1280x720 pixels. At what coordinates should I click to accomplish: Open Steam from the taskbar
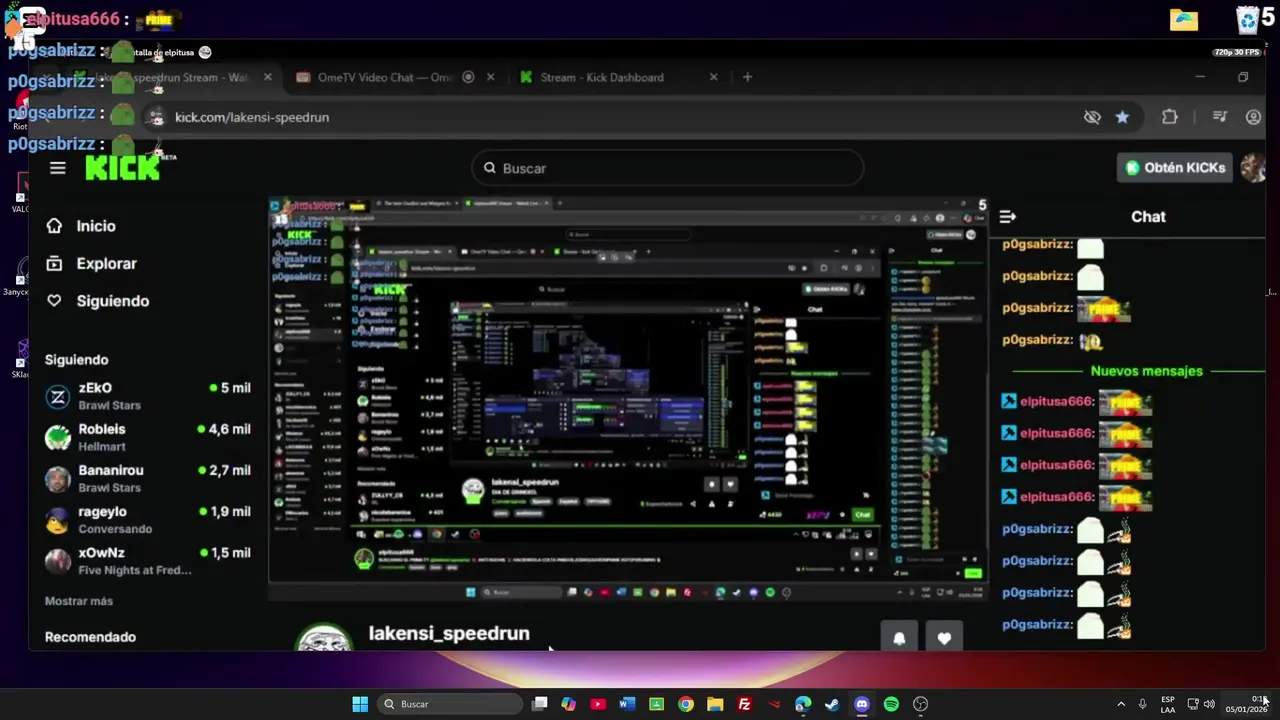832,704
